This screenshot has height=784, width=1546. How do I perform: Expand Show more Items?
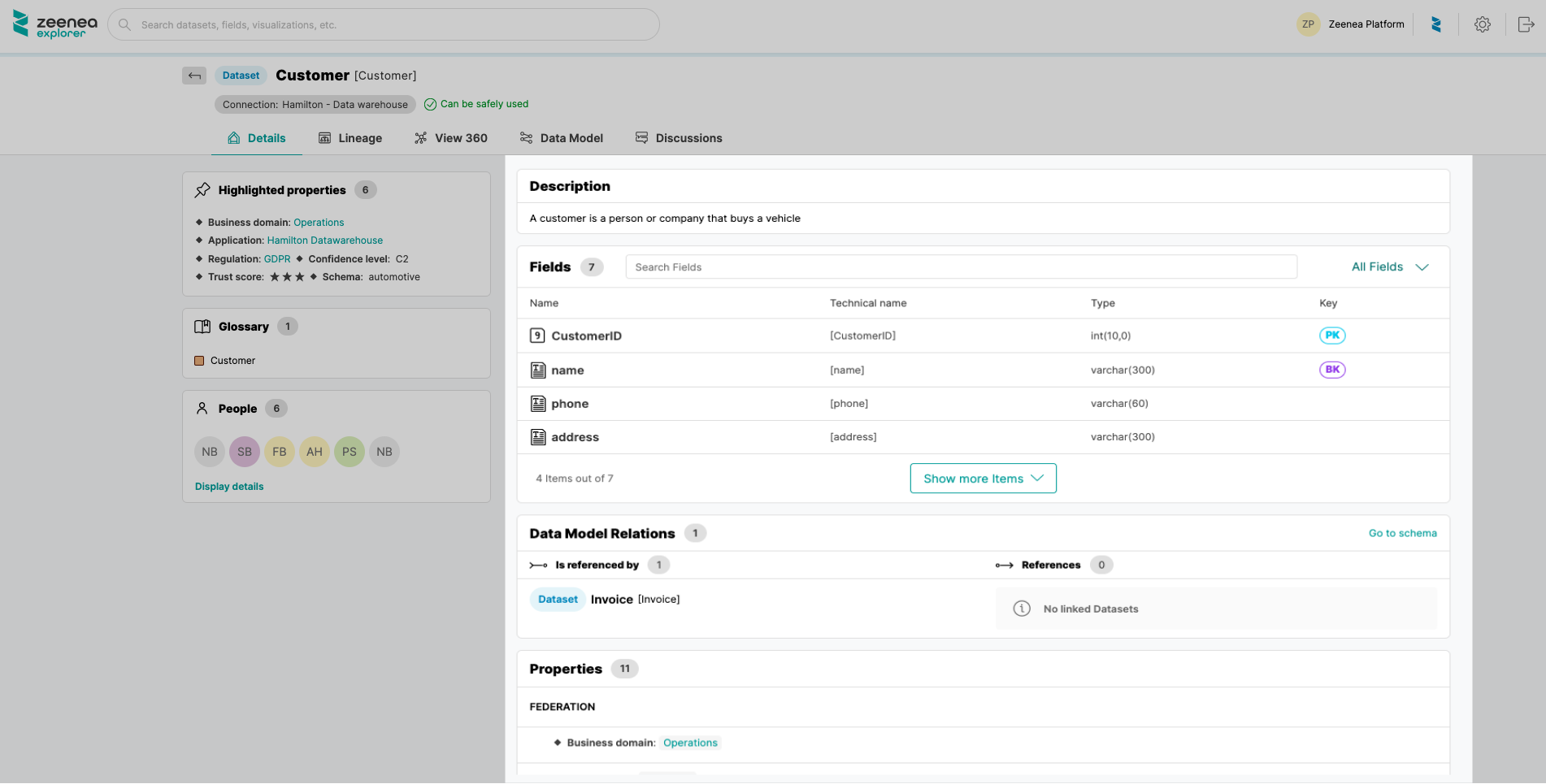tap(984, 479)
